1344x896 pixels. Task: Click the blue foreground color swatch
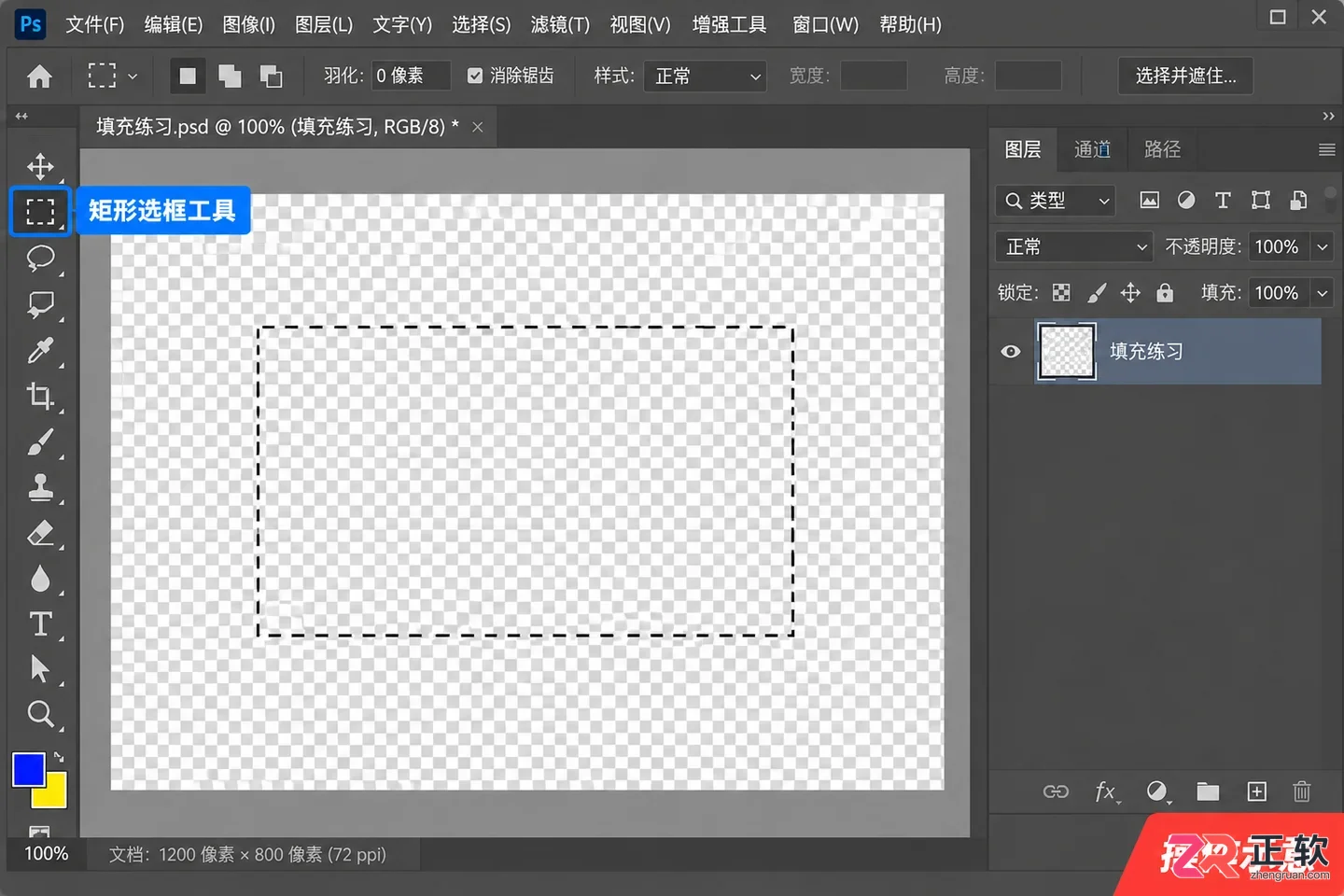[x=28, y=769]
